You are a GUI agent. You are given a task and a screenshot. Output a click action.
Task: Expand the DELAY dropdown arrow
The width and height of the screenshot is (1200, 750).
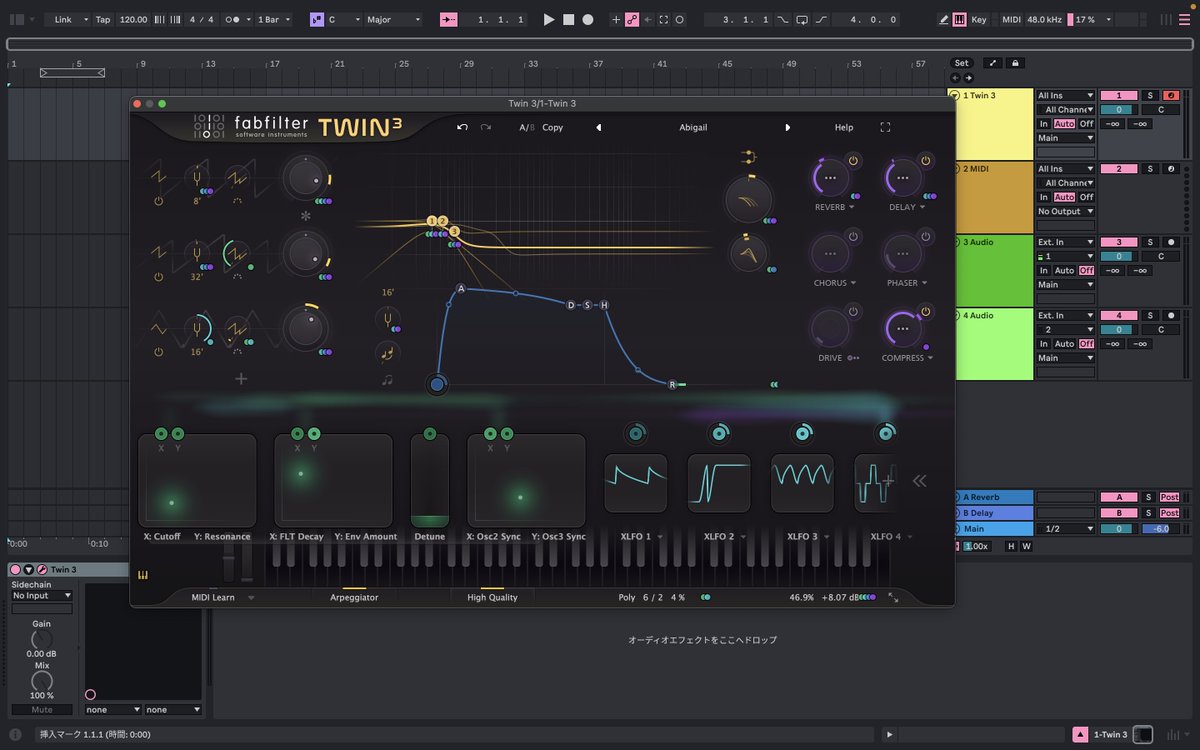pyautogui.click(x=922, y=208)
